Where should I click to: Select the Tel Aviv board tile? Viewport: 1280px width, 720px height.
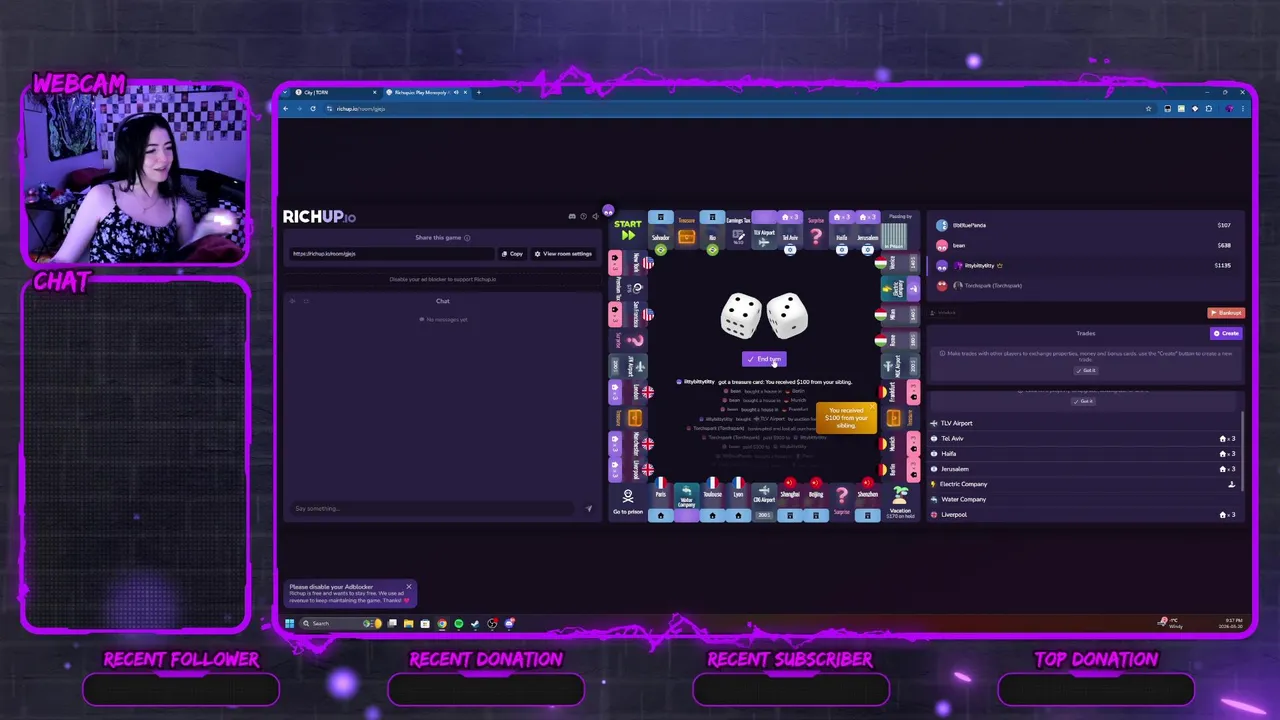click(x=790, y=230)
